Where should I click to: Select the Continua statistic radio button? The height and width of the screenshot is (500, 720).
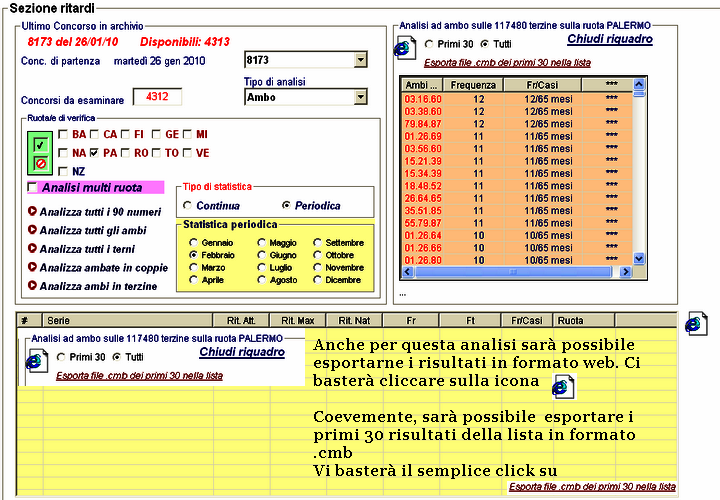pos(187,205)
